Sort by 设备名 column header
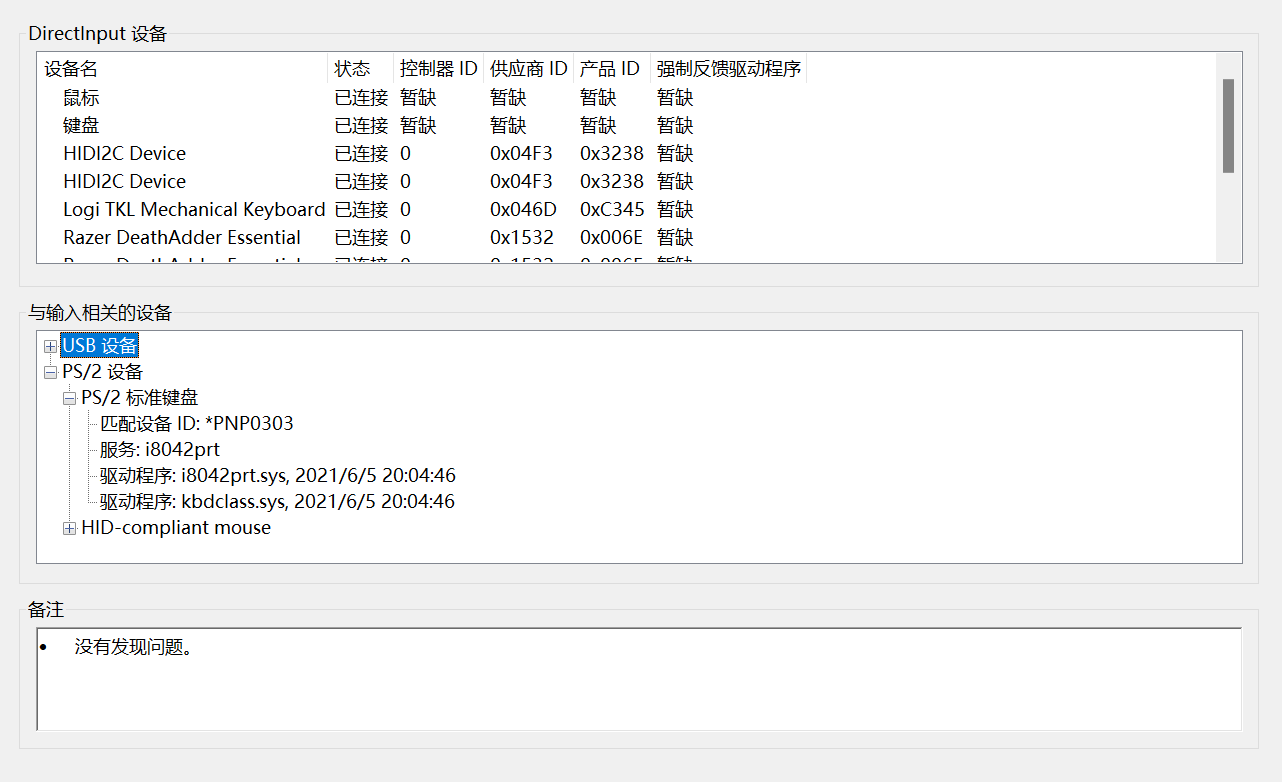This screenshot has width=1282, height=782. click(x=183, y=69)
